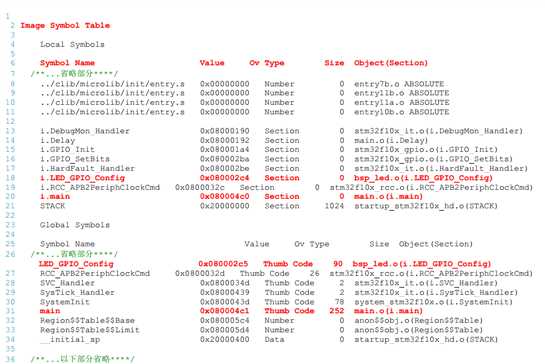This screenshot has height=364, width=545.
Task: Click 'SysTick_Handler' symbol name
Action: click(x=77, y=292)
